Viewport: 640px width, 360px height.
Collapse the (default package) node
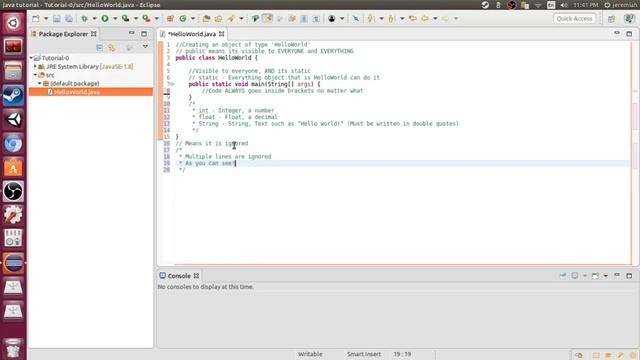[40, 83]
